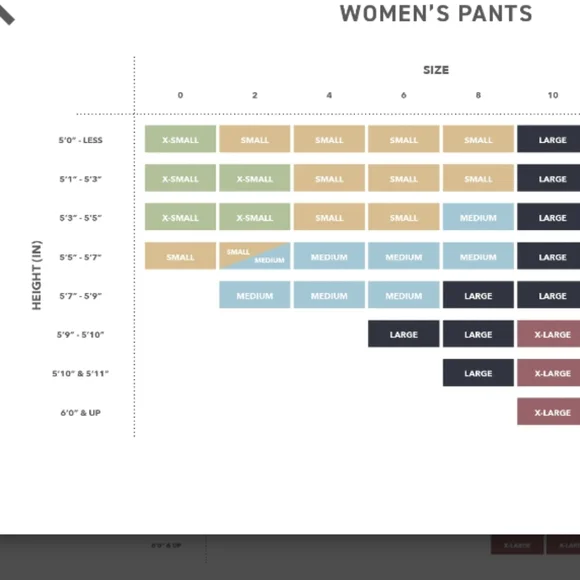580x580 pixels.
Task: Select size column header 10
Action: [553, 95]
